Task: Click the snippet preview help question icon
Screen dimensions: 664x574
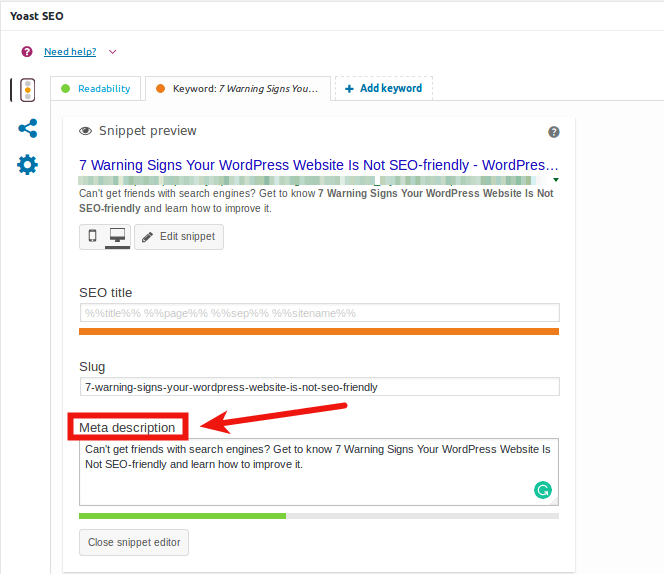Action: [x=553, y=132]
